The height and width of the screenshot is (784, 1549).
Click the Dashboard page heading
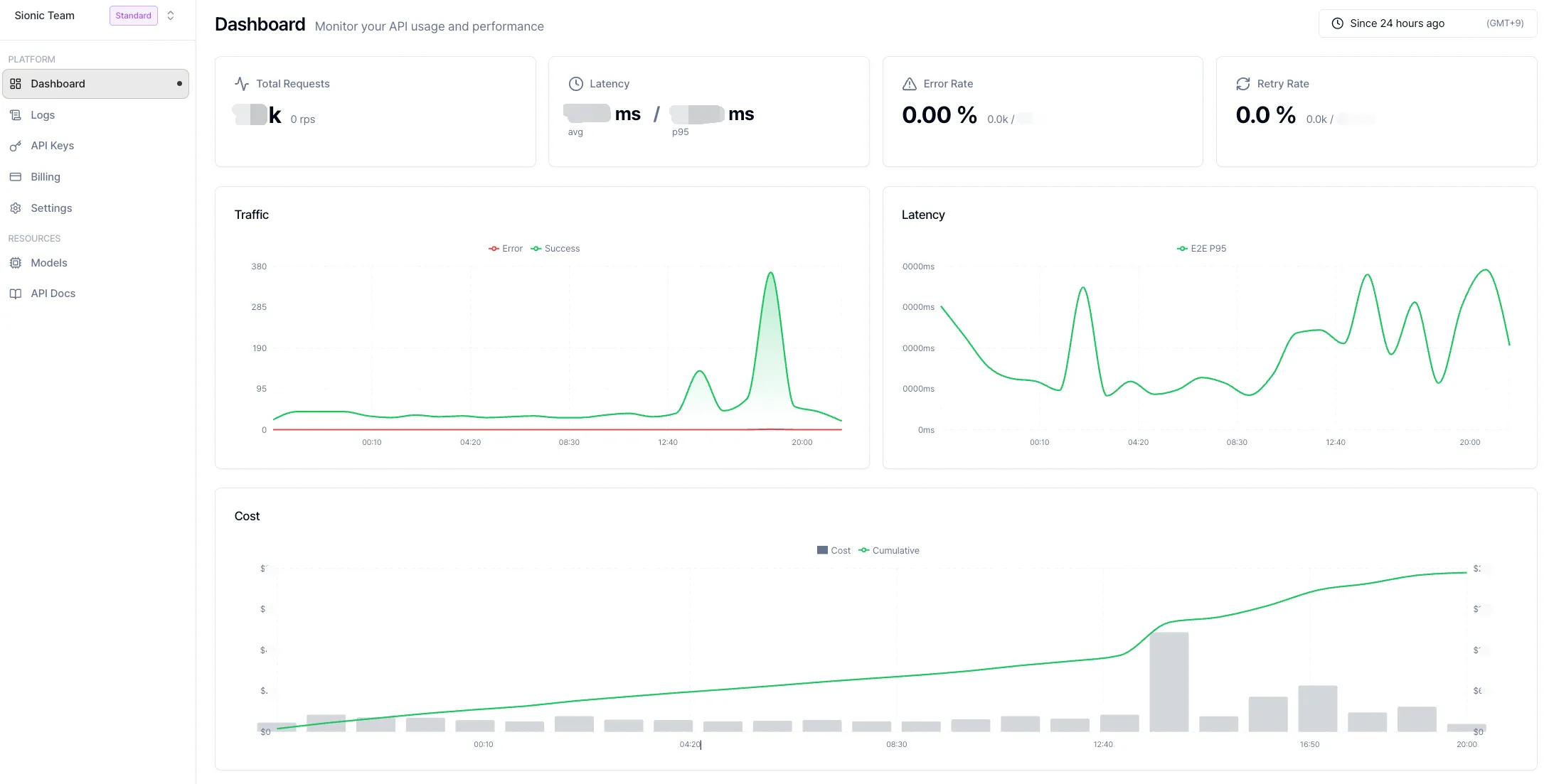tap(260, 24)
